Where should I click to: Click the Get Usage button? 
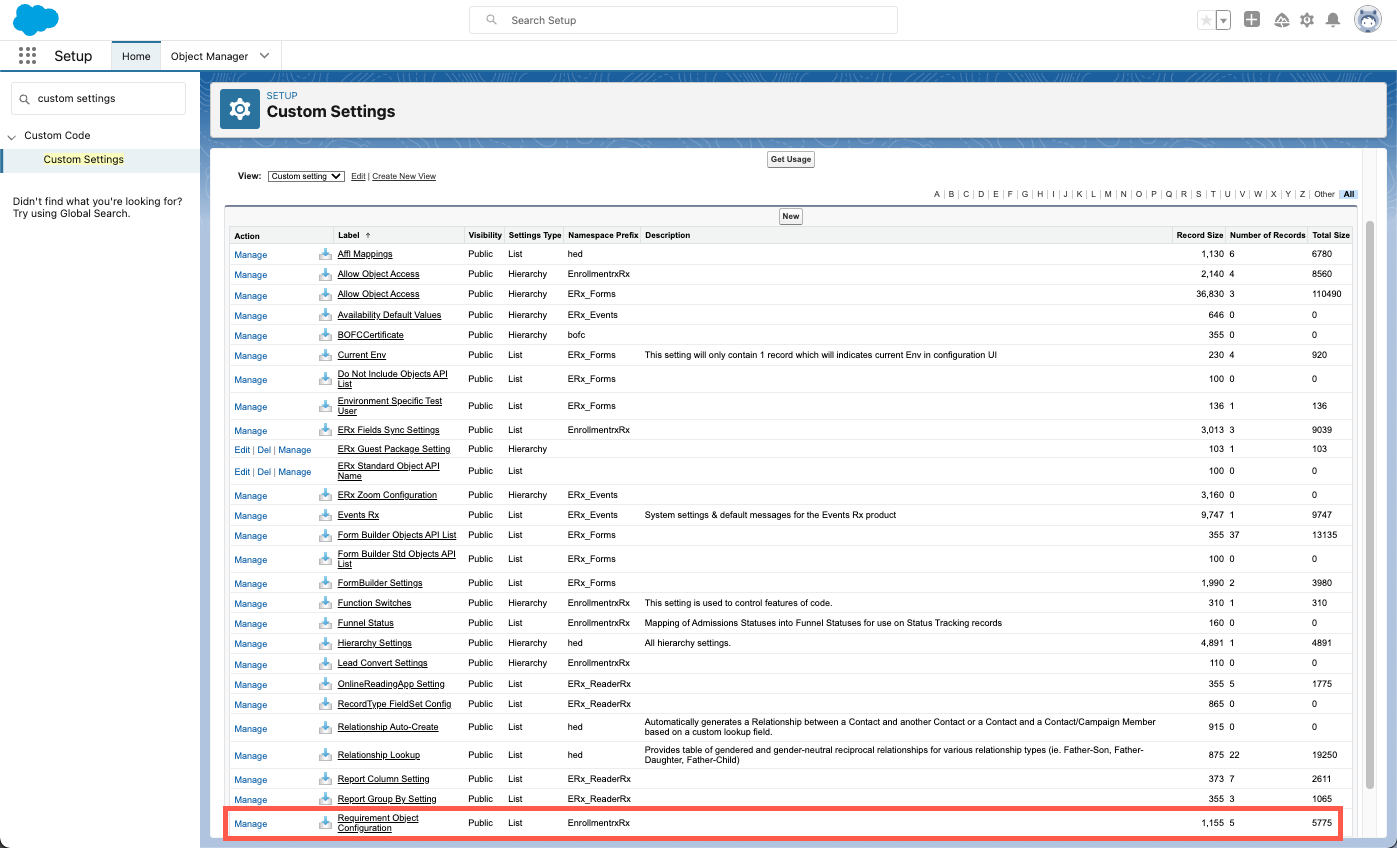(x=790, y=159)
